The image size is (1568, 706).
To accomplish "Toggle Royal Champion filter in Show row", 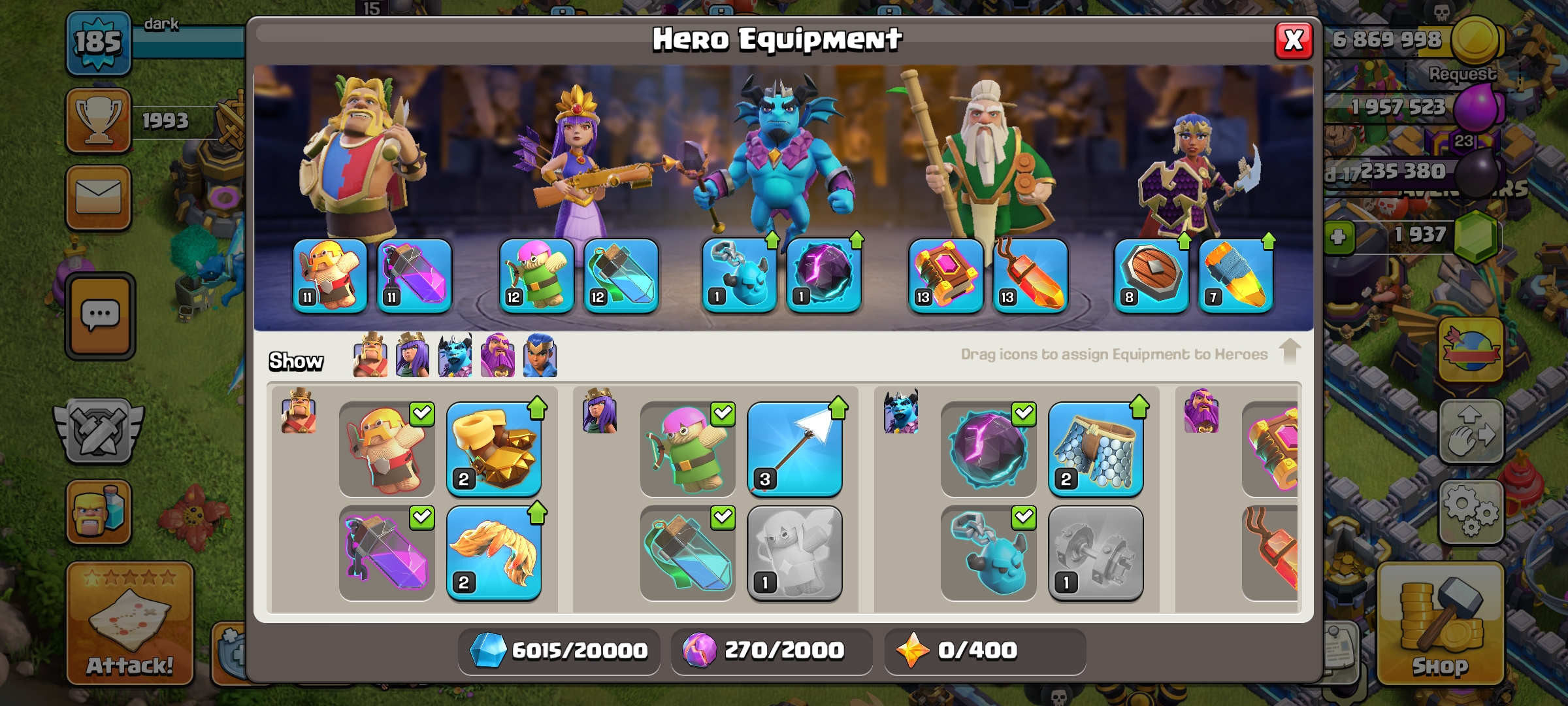I will (540, 356).
